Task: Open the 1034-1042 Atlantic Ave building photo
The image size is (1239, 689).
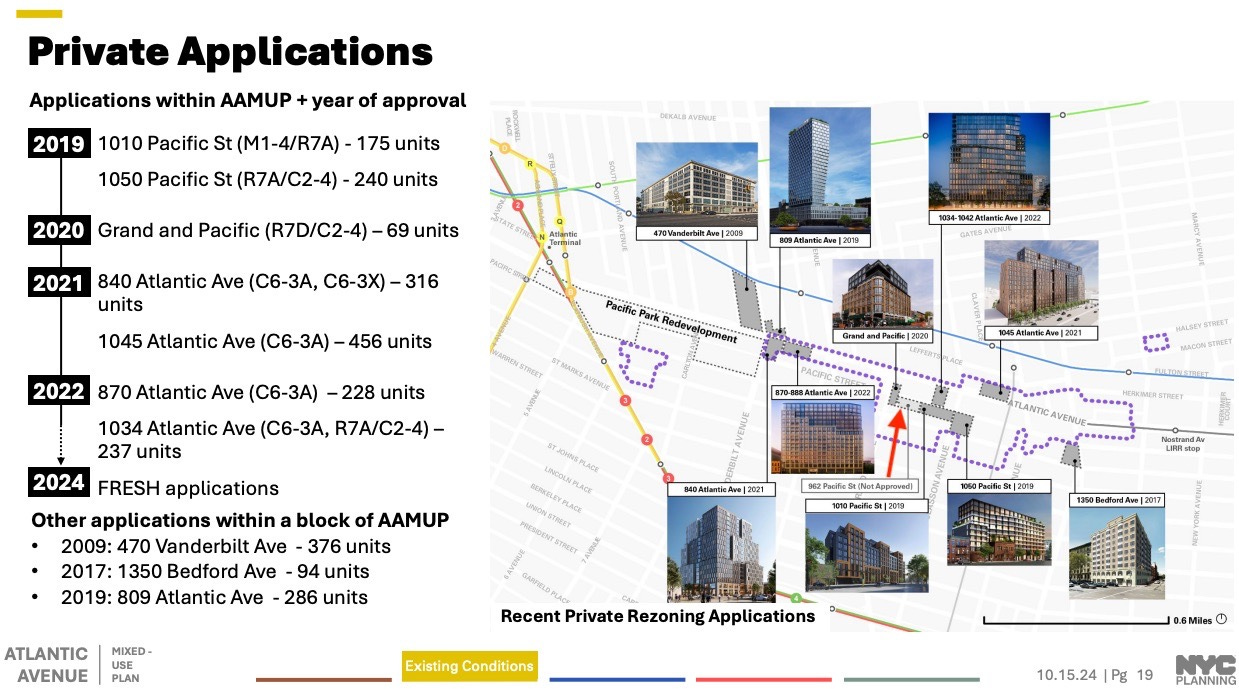Action: coord(989,161)
